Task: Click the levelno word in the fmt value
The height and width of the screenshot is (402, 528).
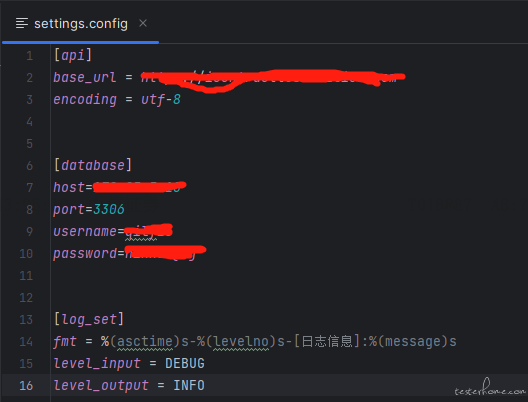Action: [241, 341]
